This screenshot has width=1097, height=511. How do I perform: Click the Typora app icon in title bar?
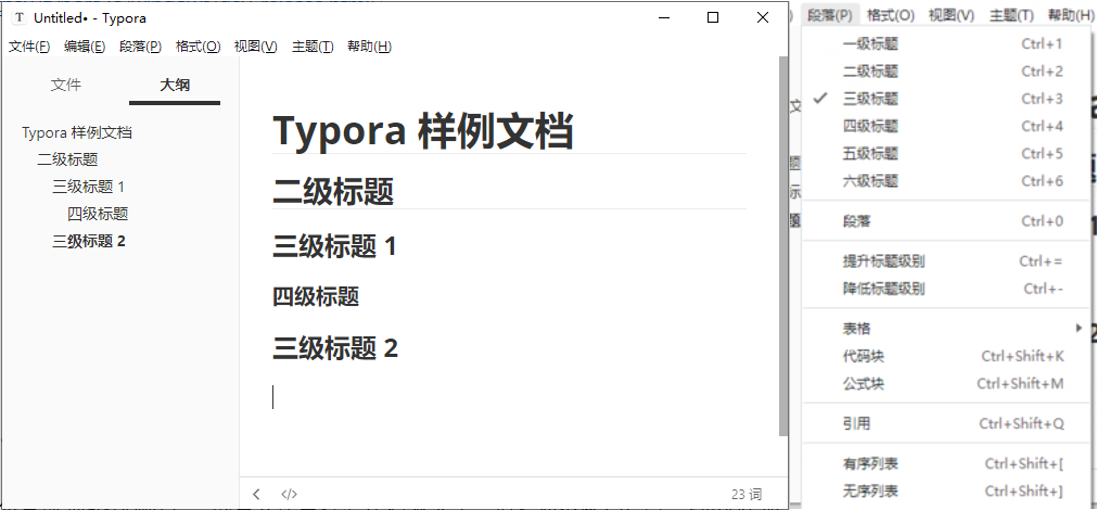tap(20, 18)
